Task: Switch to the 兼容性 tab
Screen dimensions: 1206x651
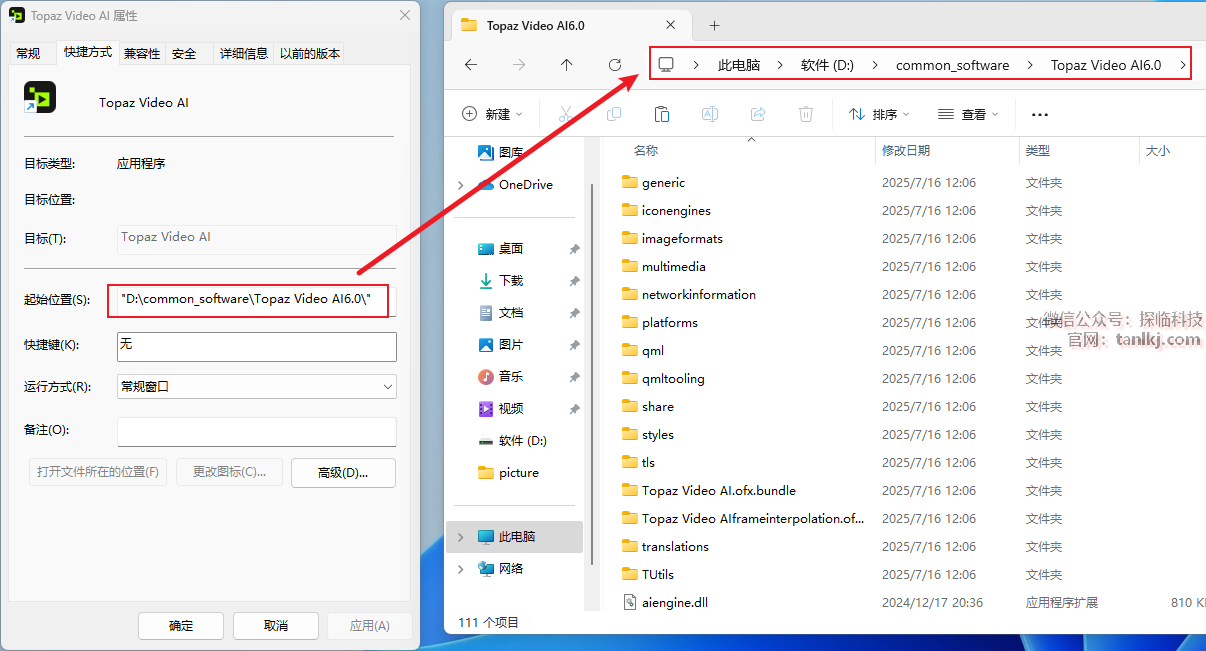Action: click(x=142, y=54)
